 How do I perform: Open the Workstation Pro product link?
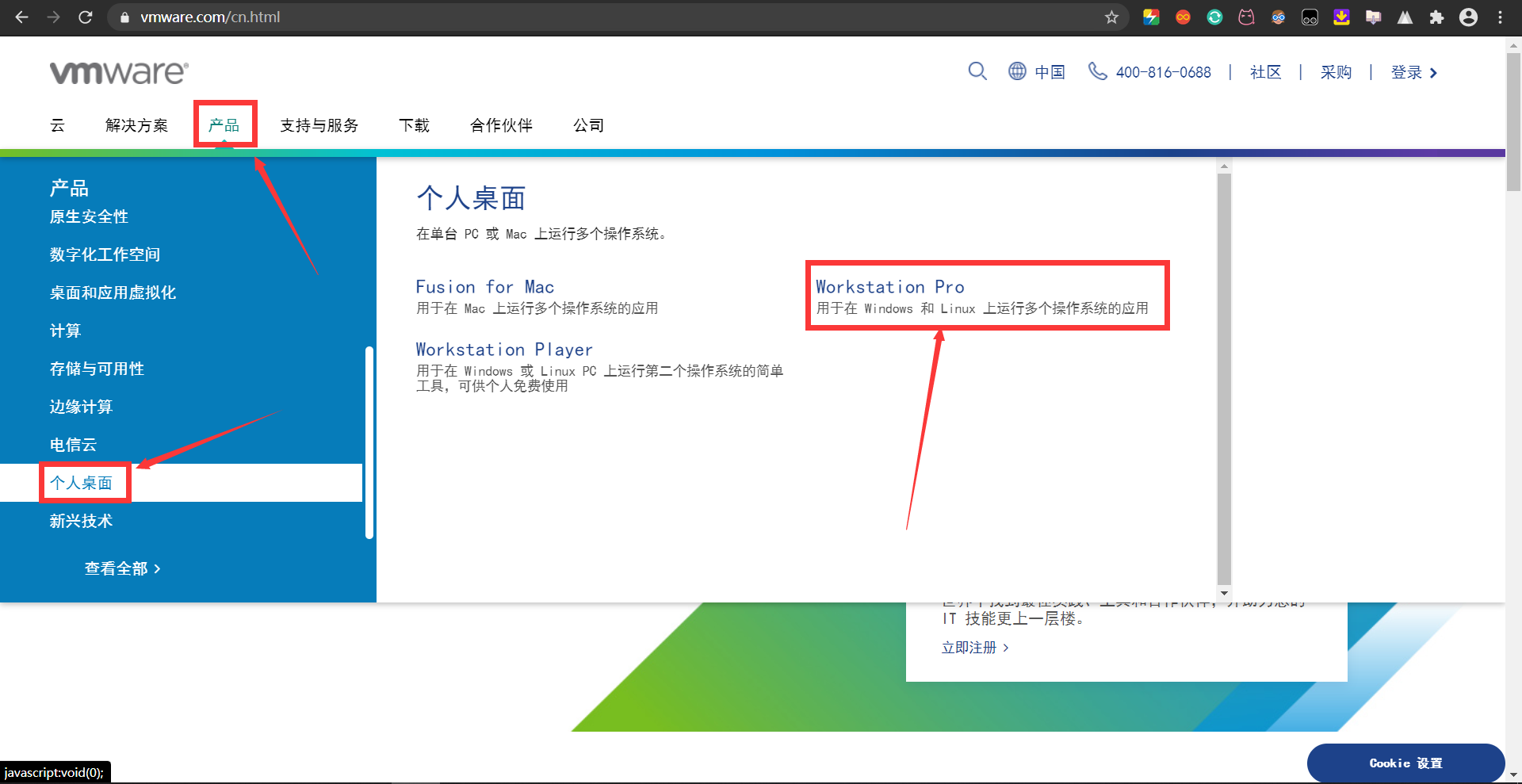(890, 287)
